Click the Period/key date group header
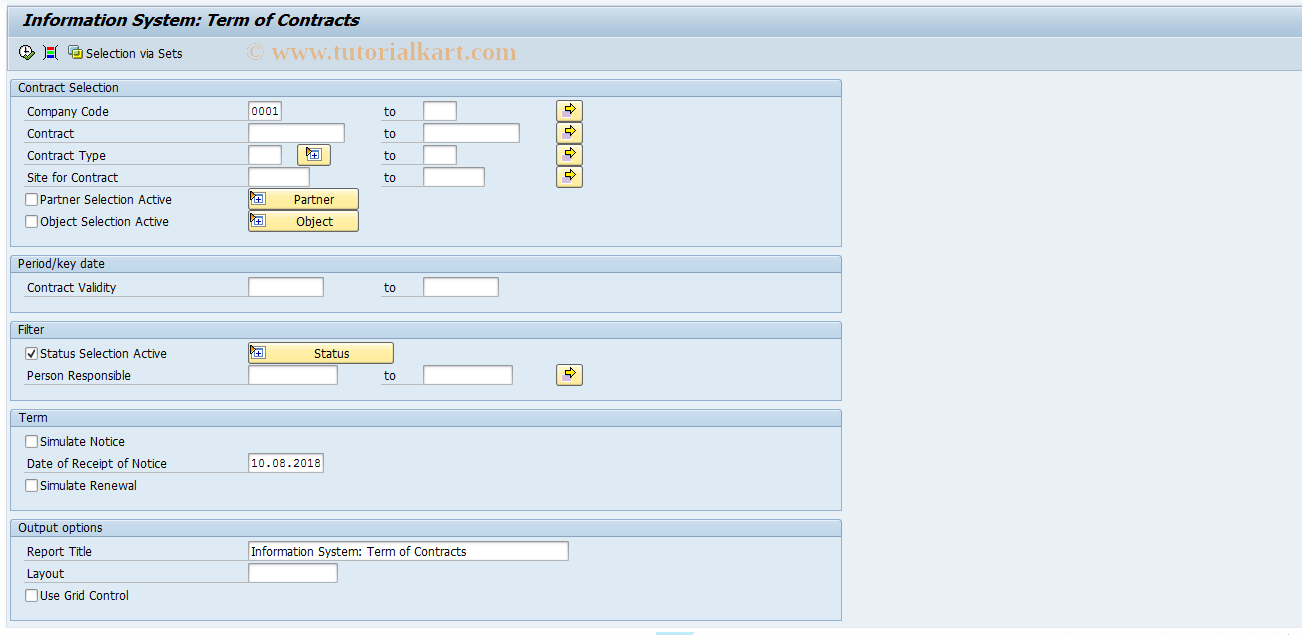The width and height of the screenshot is (1302, 635). pyautogui.click(x=426, y=264)
